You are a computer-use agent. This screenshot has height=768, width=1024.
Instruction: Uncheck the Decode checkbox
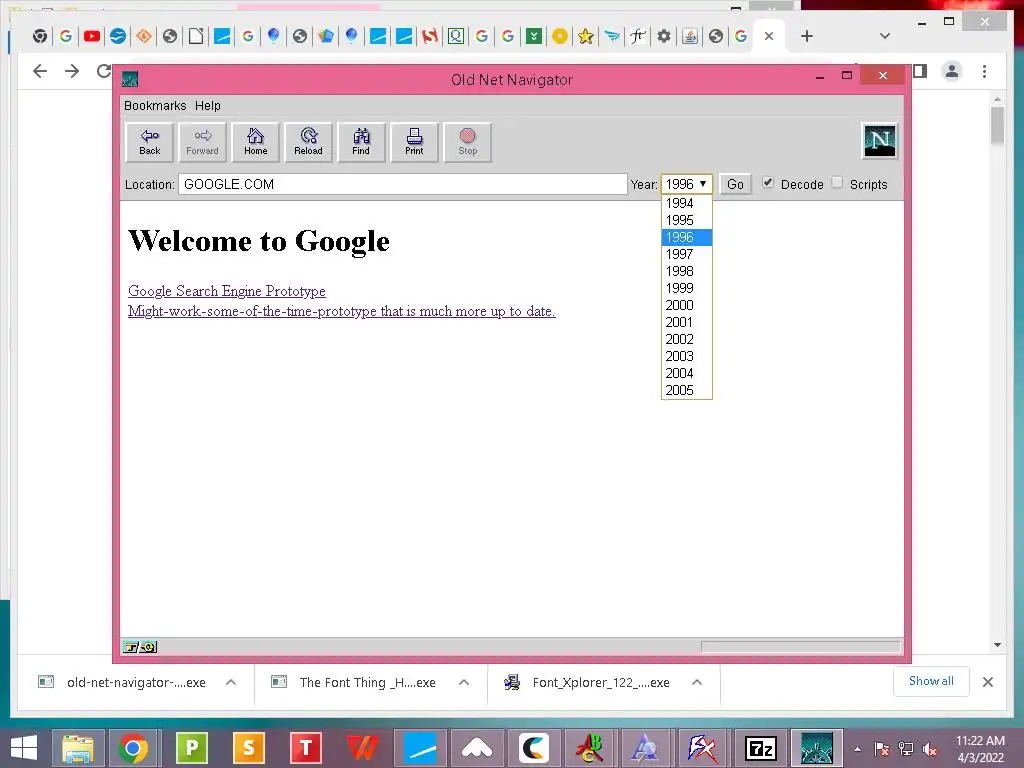[768, 183]
